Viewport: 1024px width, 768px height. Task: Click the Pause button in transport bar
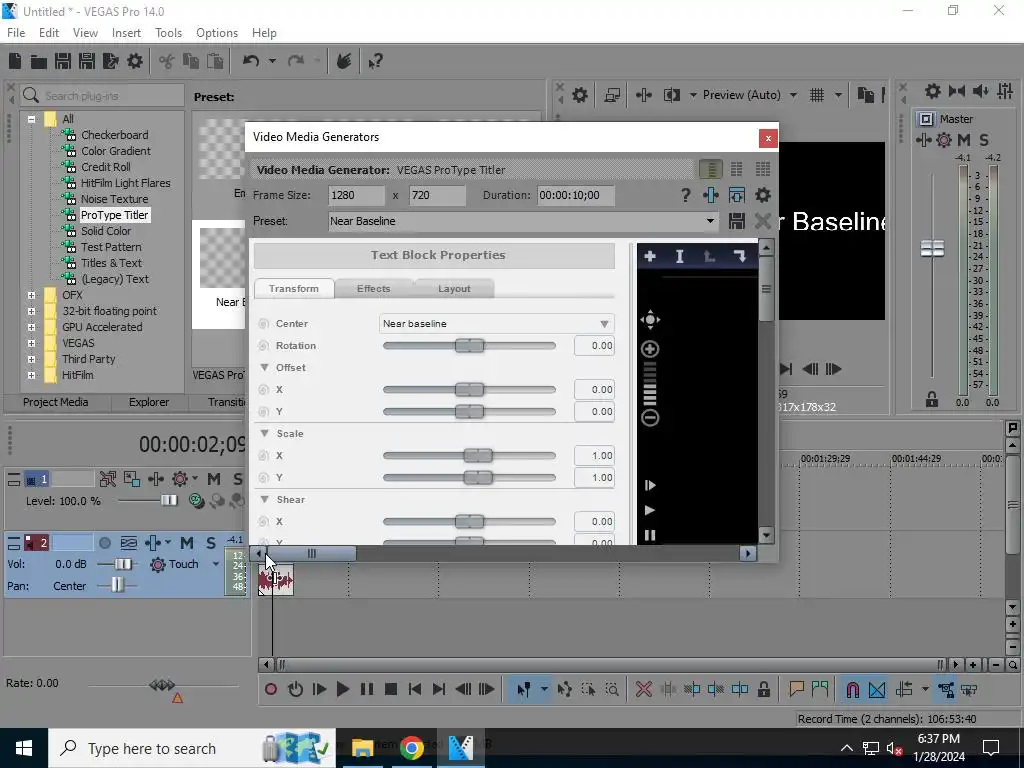[x=367, y=689]
